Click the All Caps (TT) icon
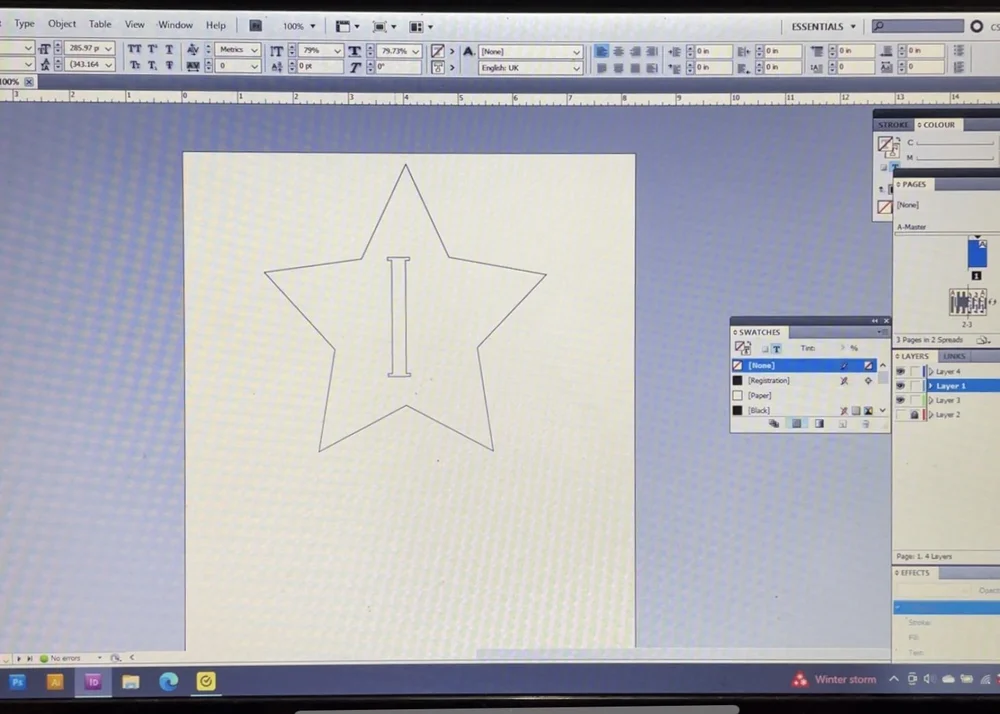This screenshot has width=1000, height=714. (x=135, y=49)
